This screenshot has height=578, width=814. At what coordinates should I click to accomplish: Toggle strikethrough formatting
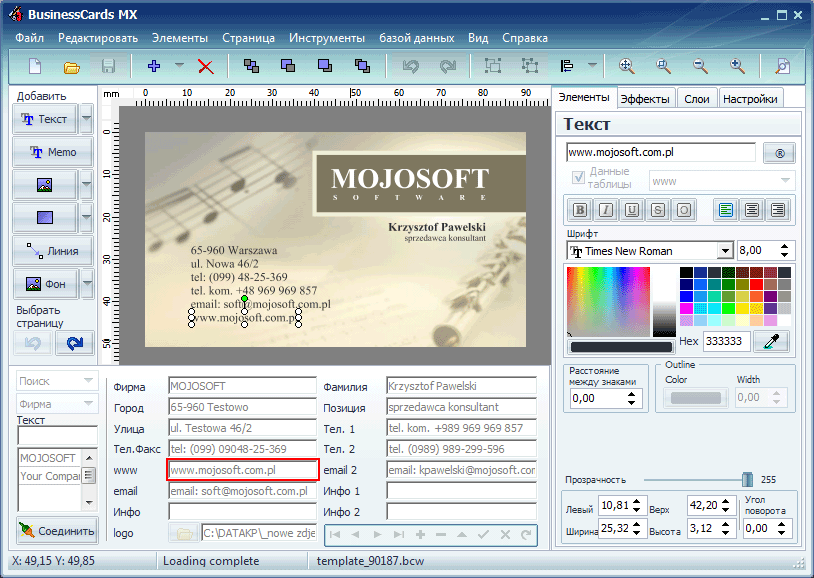click(x=658, y=210)
